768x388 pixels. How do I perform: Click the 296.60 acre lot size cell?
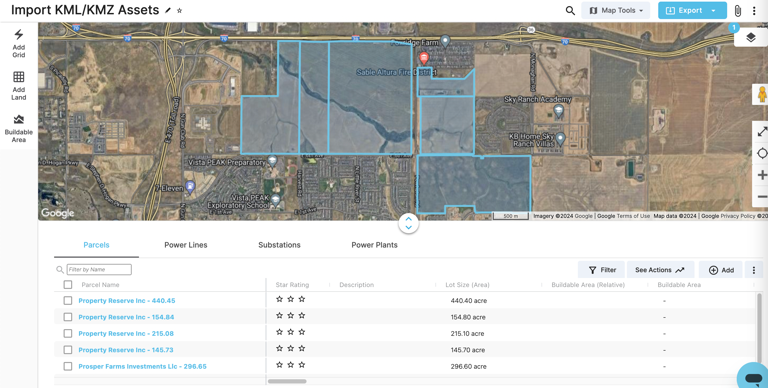coord(469,366)
